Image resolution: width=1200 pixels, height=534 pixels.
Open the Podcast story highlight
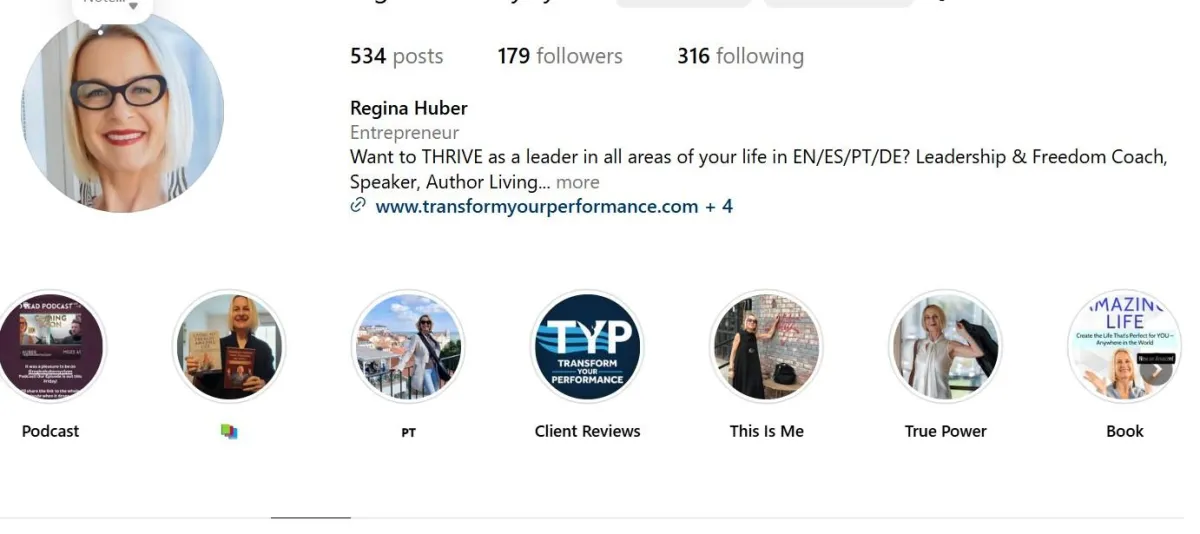click(50, 347)
